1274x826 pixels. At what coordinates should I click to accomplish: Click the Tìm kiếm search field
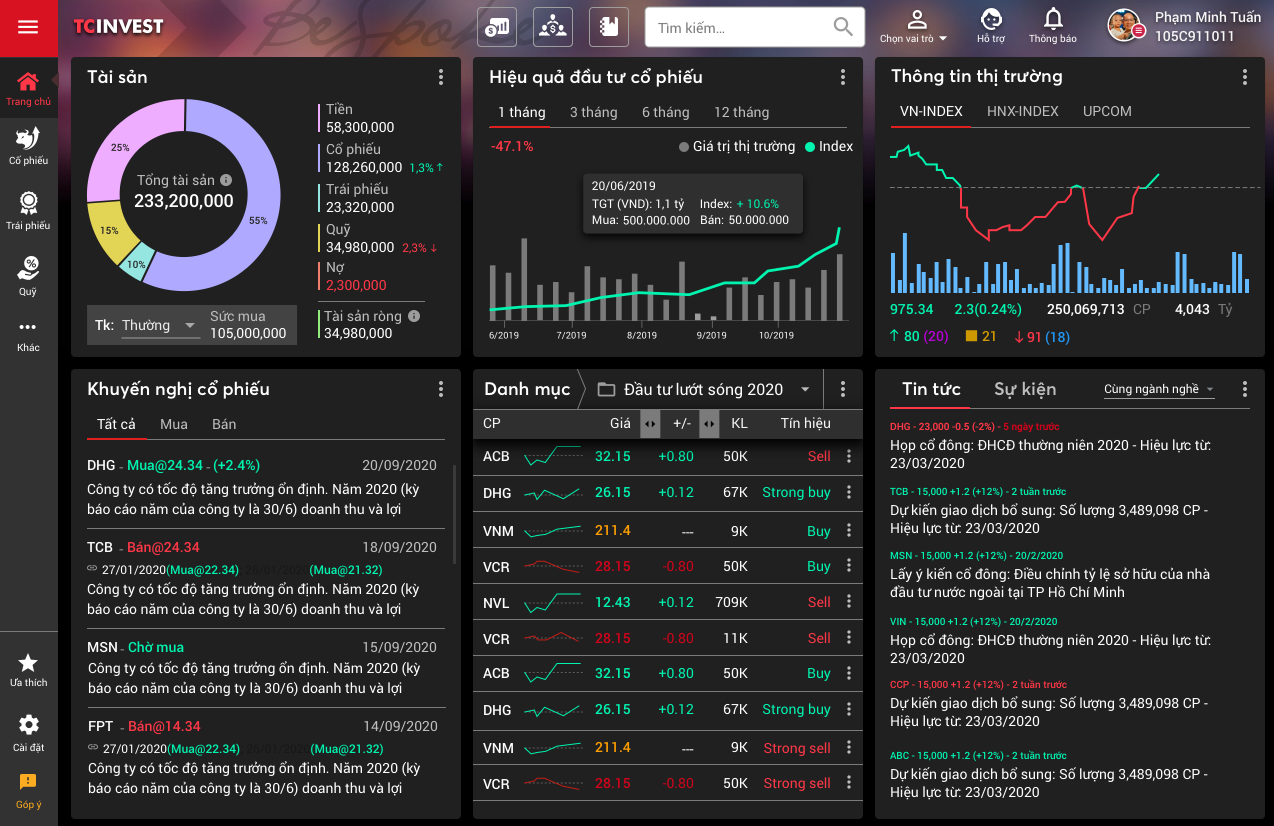(740, 28)
